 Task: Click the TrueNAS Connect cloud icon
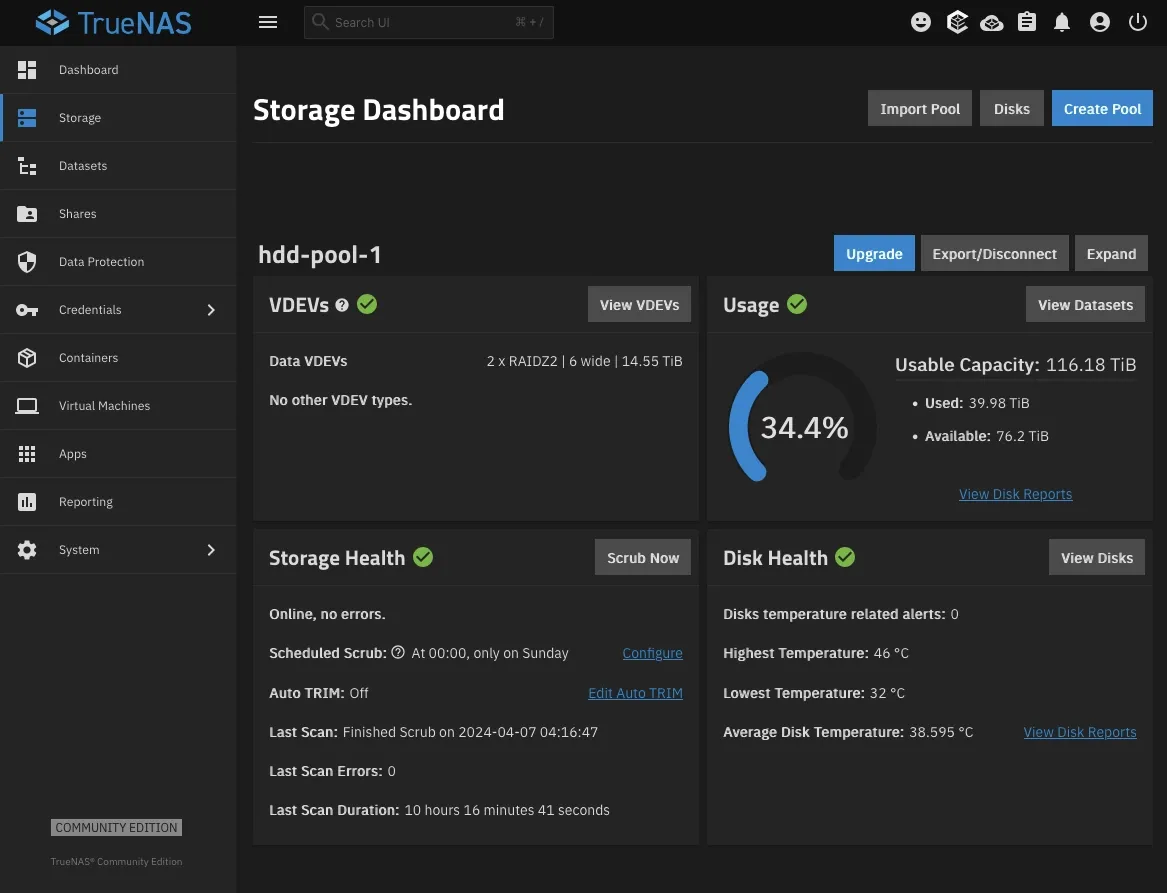pyautogui.click(x=991, y=23)
